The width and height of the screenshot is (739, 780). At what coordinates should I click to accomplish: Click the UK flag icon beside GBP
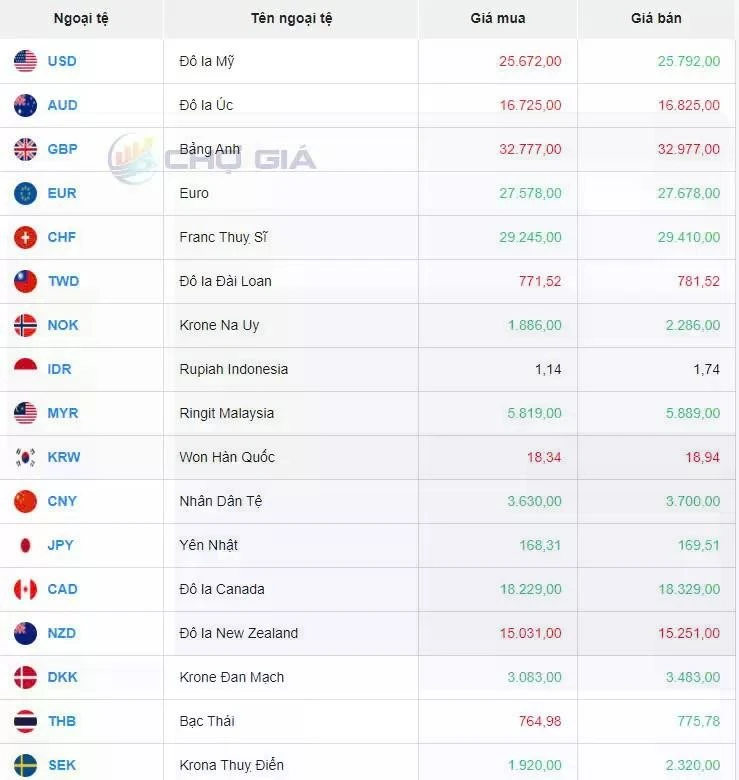coord(25,149)
